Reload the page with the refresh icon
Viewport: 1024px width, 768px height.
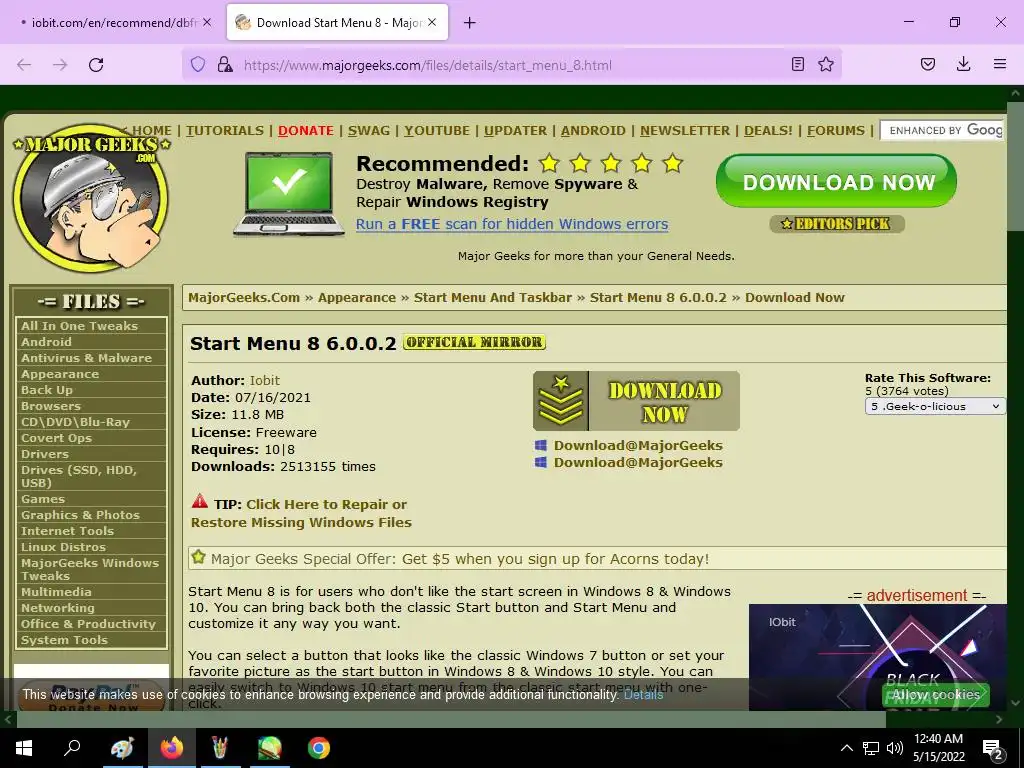pyautogui.click(x=96, y=65)
